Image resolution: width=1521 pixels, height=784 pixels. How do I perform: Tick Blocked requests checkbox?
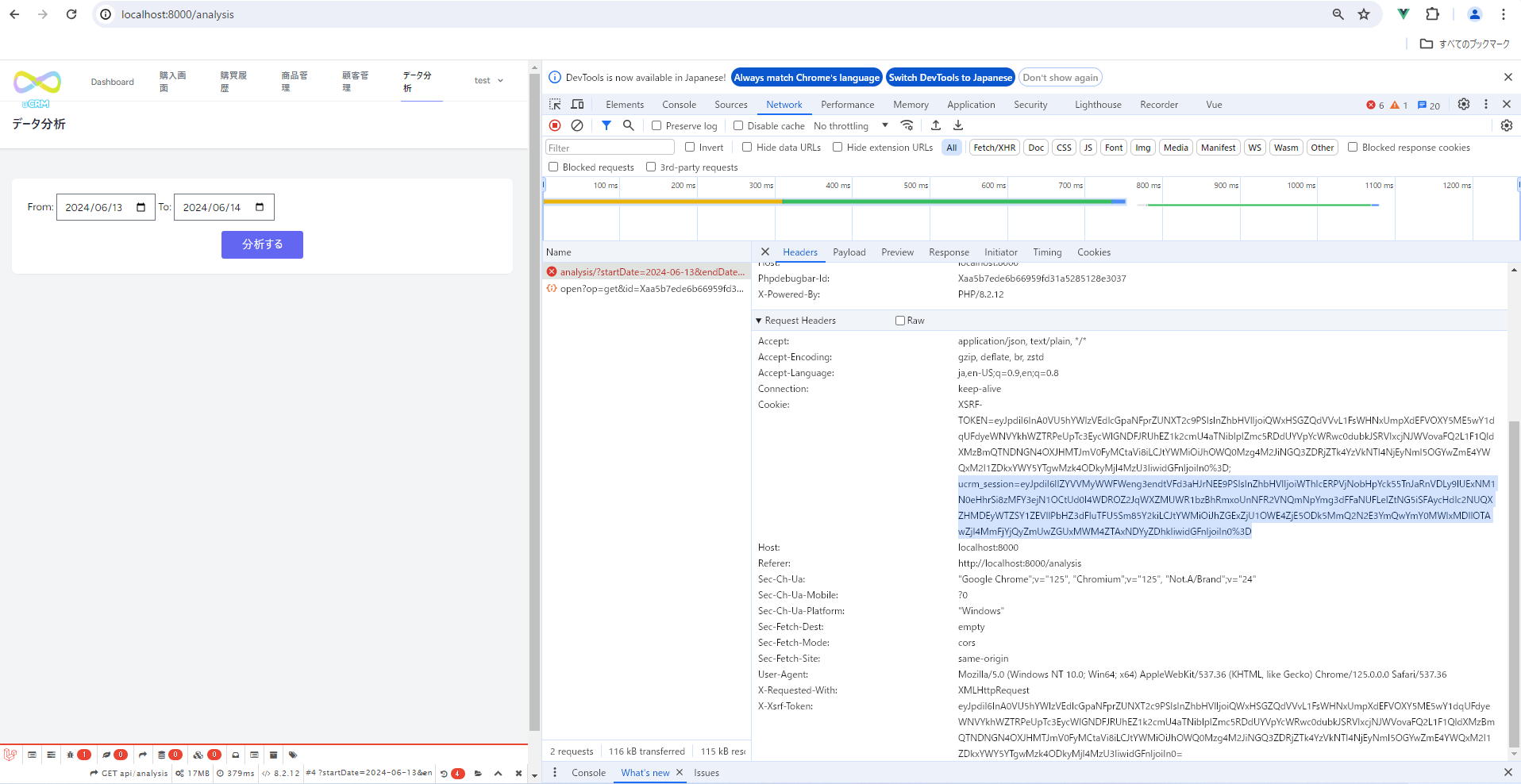tap(553, 167)
